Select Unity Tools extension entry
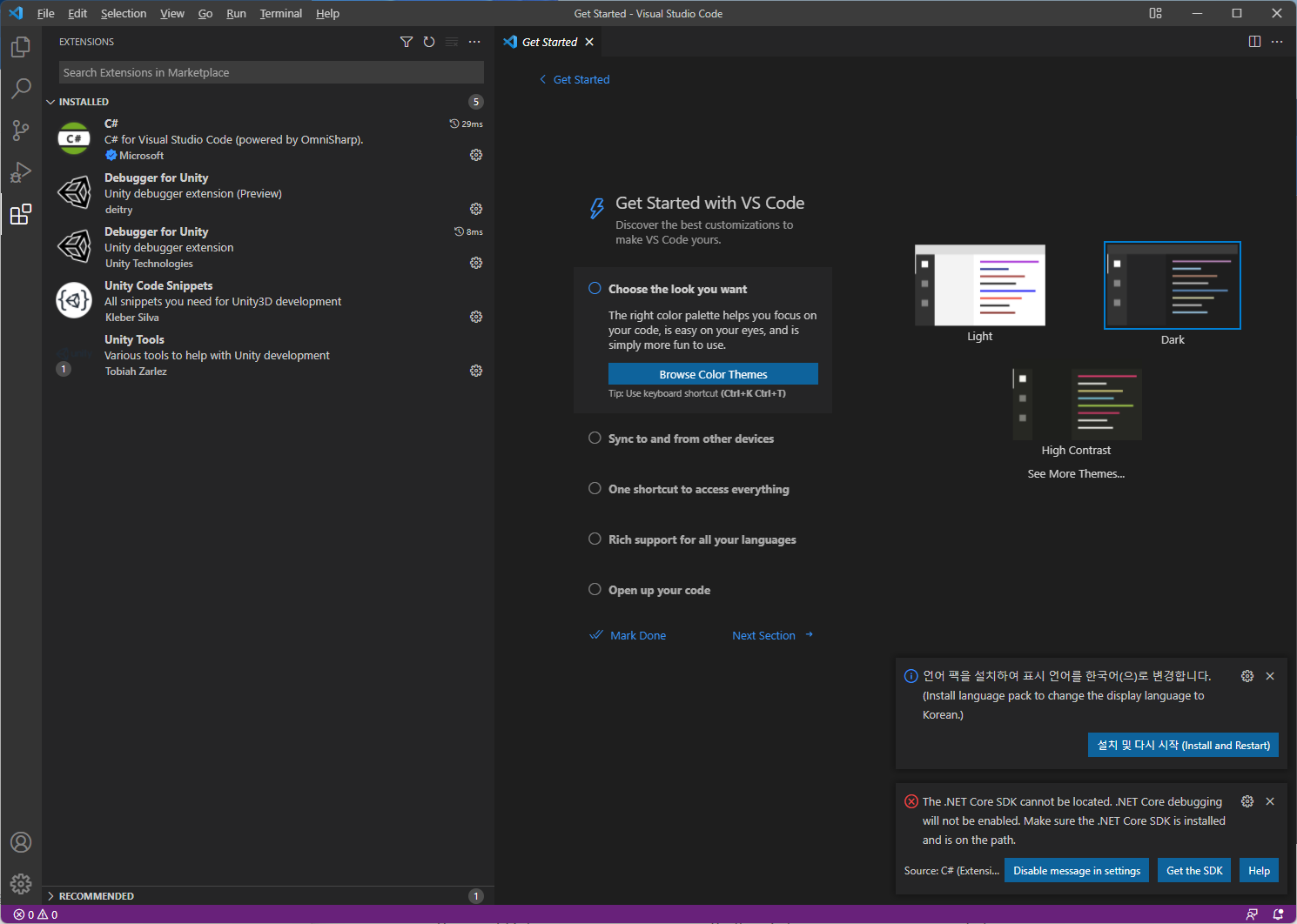Viewport: 1297px width, 924px height. pyautogui.click(x=268, y=355)
